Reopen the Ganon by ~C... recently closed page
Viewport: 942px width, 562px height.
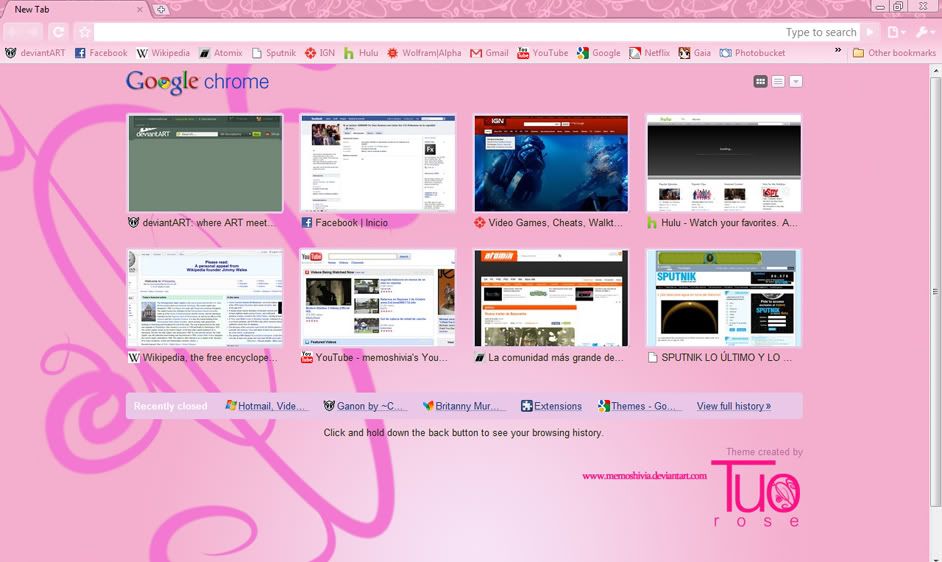(365, 406)
